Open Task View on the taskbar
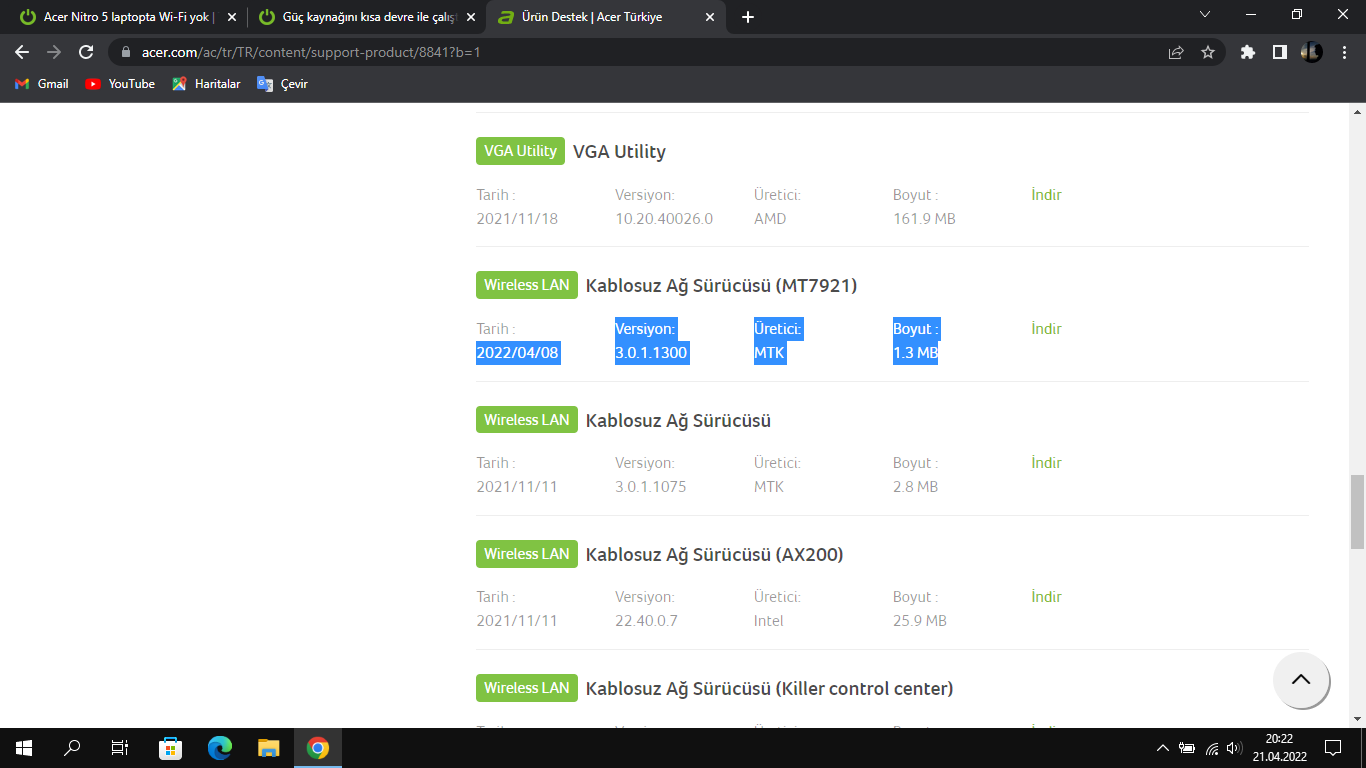The width and height of the screenshot is (1366, 768). [120, 748]
